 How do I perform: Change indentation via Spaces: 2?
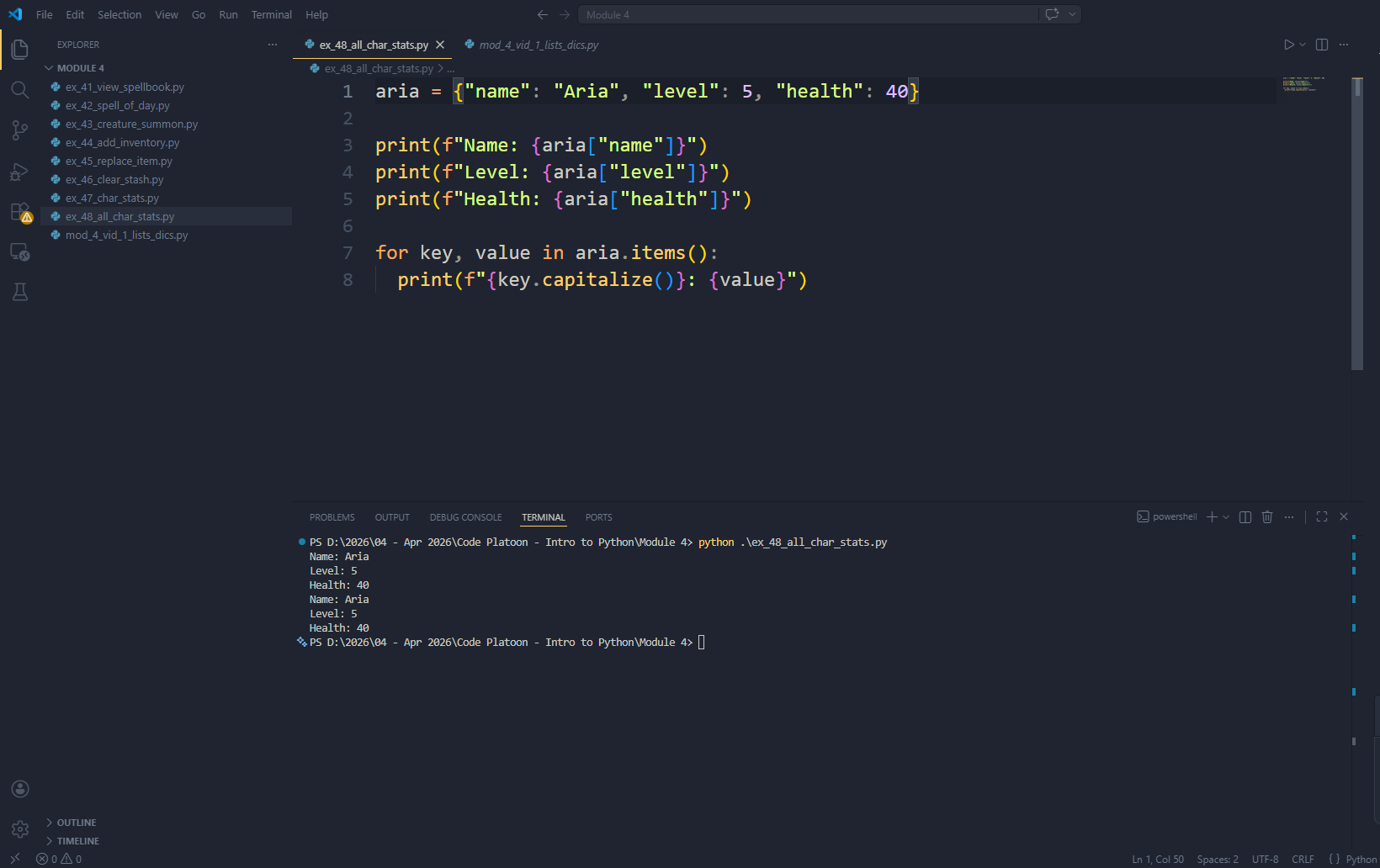1218,860
